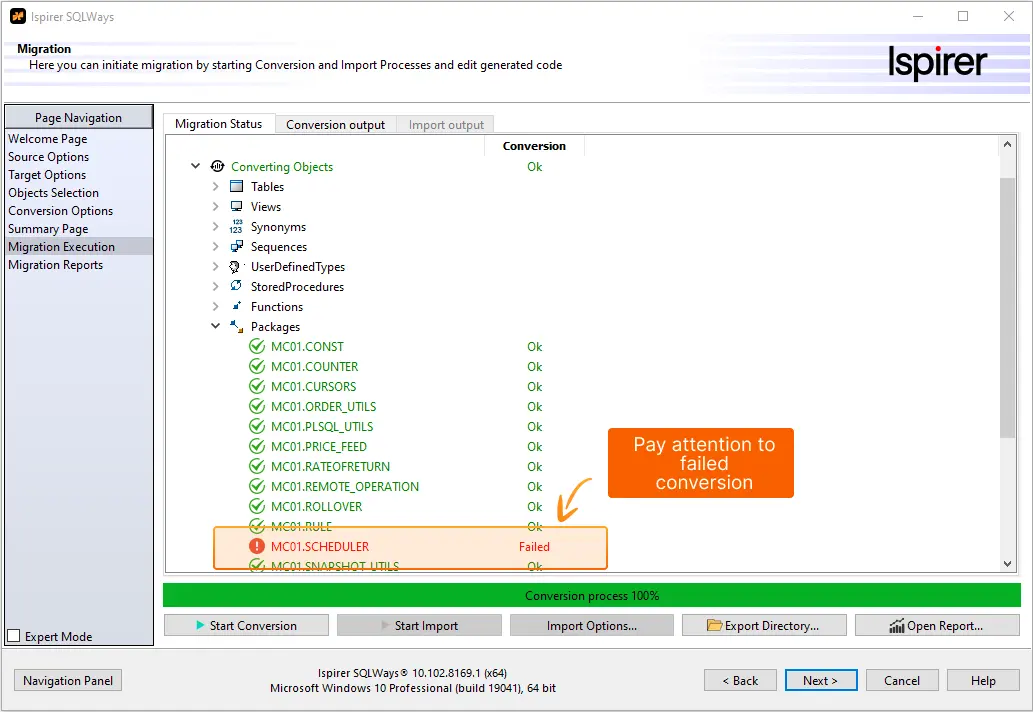This screenshot has height=712, width=1033.
Task: Click the green check icon for MC01.PRICE_FEED
Action: coord(257,447)
